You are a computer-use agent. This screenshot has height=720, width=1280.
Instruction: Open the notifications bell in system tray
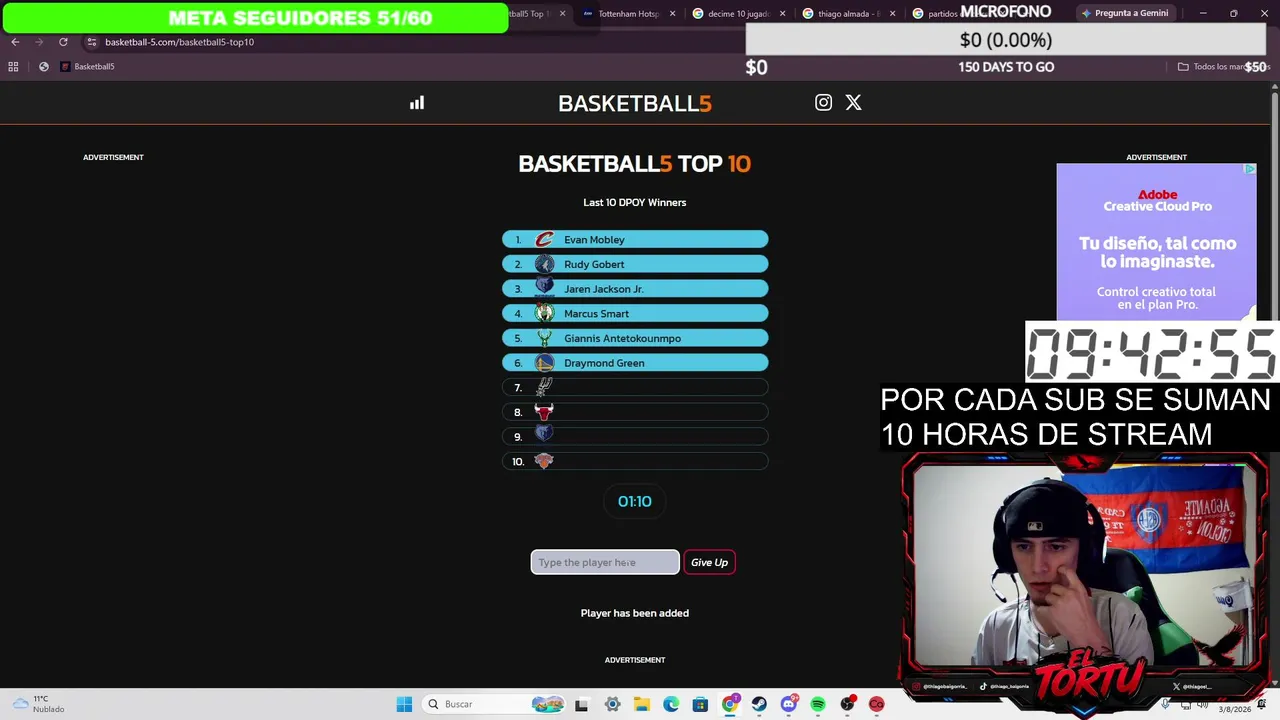[1263, 704]
